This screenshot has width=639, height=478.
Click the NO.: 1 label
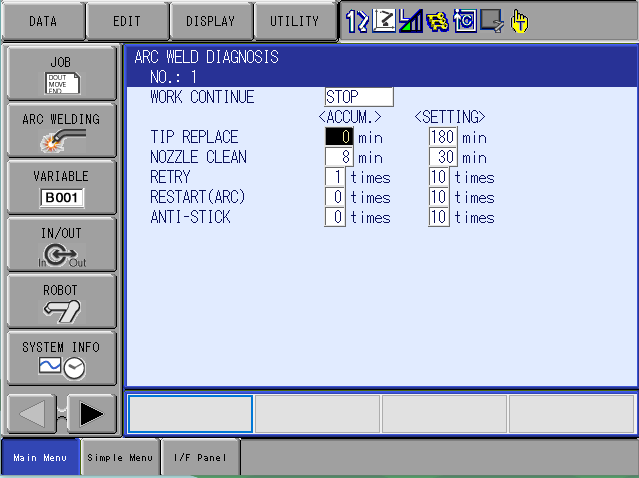point(174,77)
